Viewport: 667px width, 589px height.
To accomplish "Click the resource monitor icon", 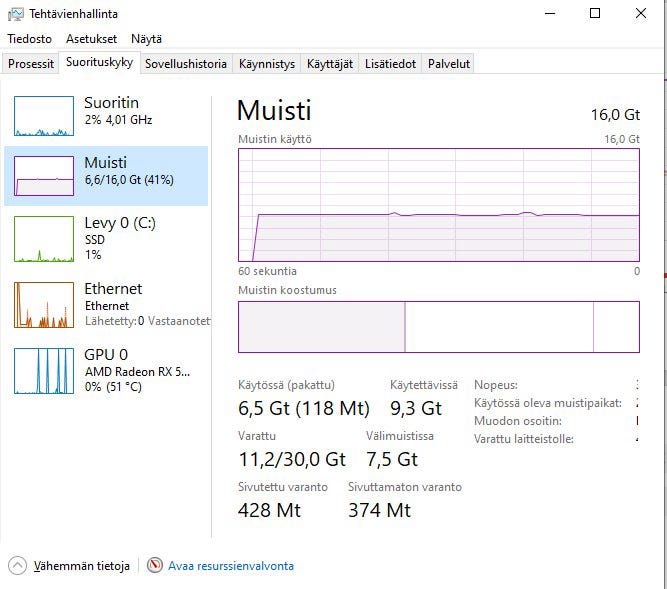I will pyautogui.click(x=155, y=566).
